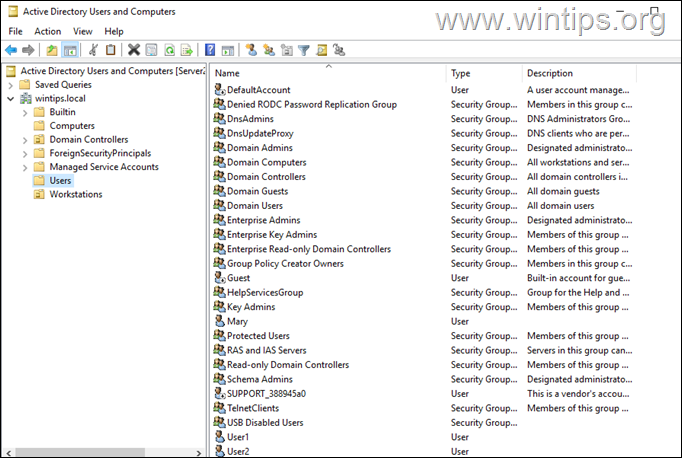This screenshot has height=458, width=682.
Task: Click the Up one level folder icon
Action: [x=52, y=49]
